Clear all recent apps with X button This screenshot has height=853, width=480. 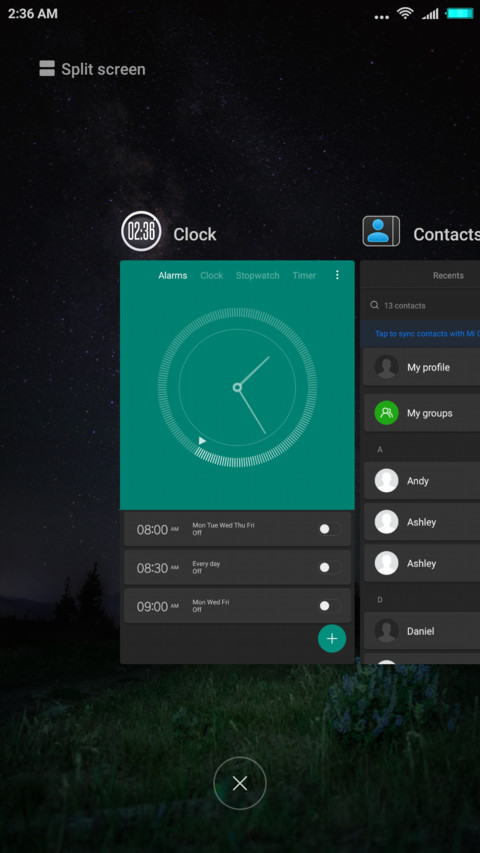[240, 783]
